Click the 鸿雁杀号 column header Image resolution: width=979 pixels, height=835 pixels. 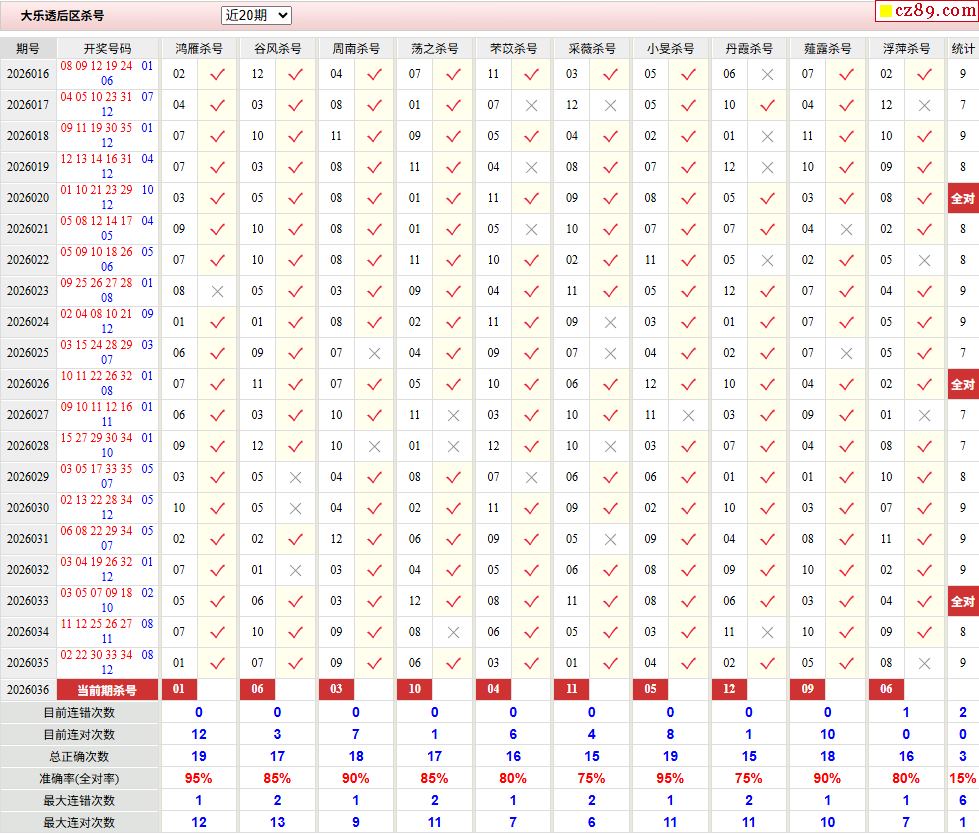pyautogui.click(x=198, y=48)
